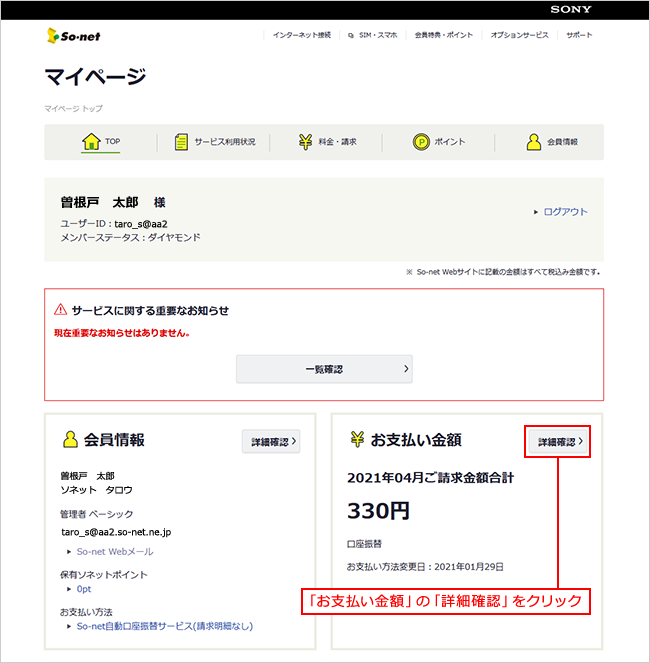Click the So-net logo
650x663 pixels.
click(x=74, y=36)
